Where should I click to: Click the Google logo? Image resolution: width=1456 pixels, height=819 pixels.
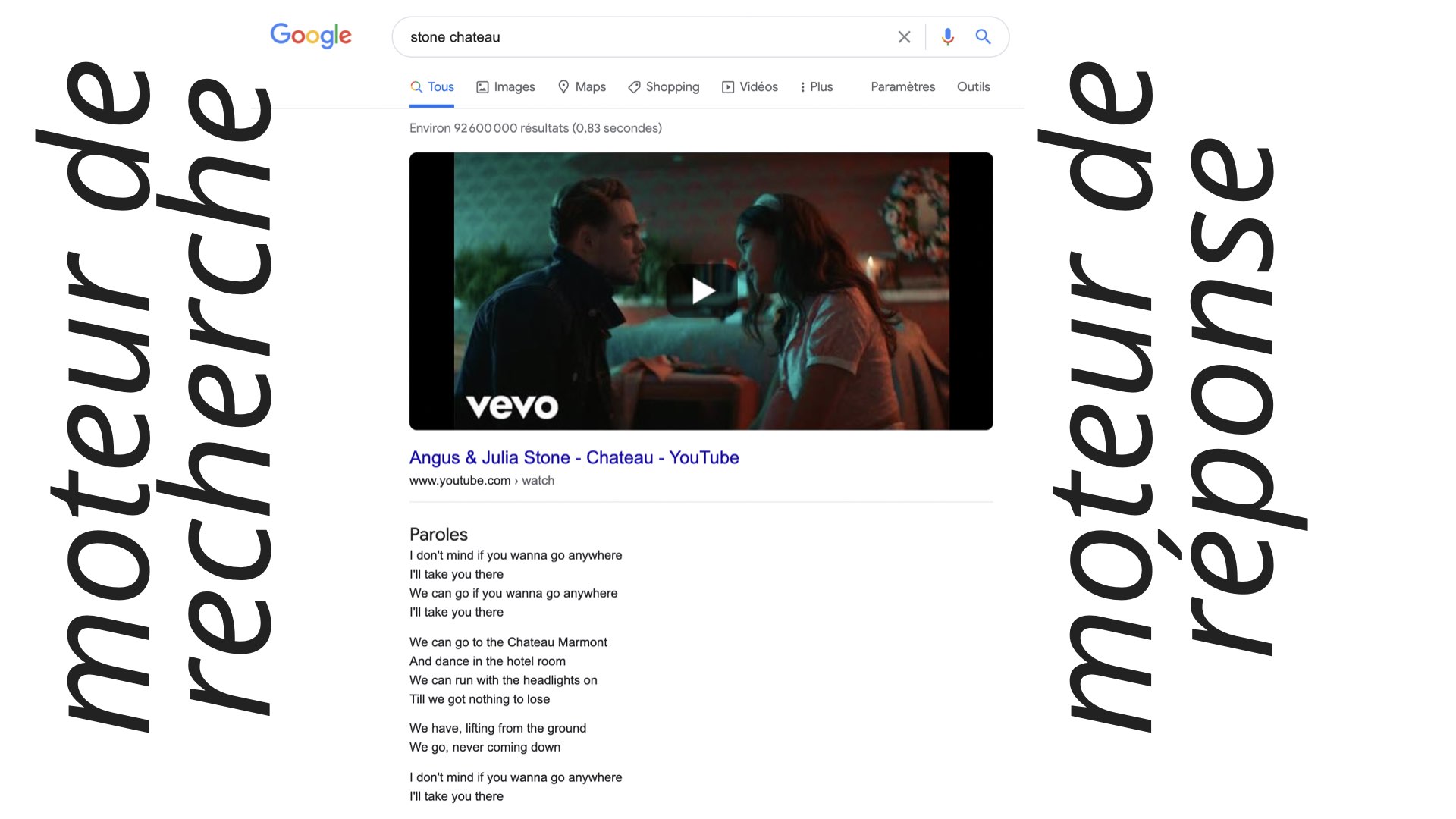311,36
